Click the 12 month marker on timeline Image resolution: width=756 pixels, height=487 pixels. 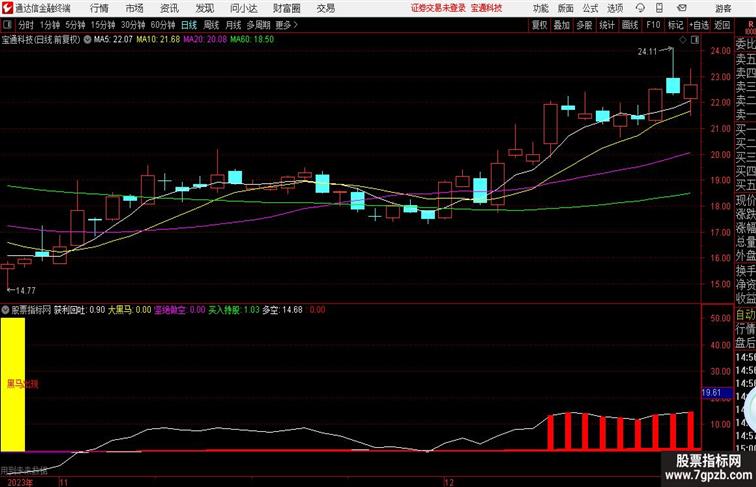[449, 482]
